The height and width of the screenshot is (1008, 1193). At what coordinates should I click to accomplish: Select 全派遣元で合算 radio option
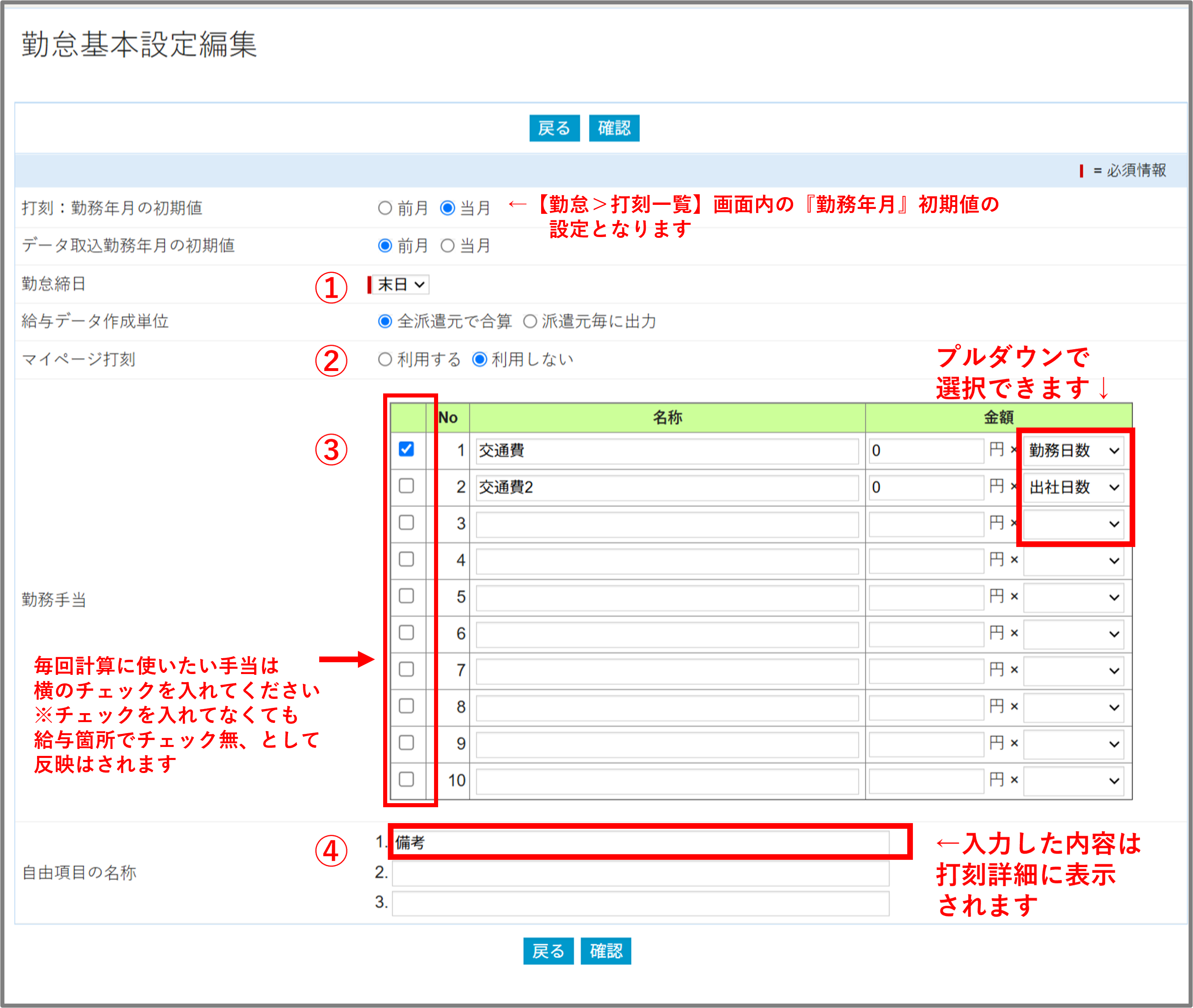(385, 321)
